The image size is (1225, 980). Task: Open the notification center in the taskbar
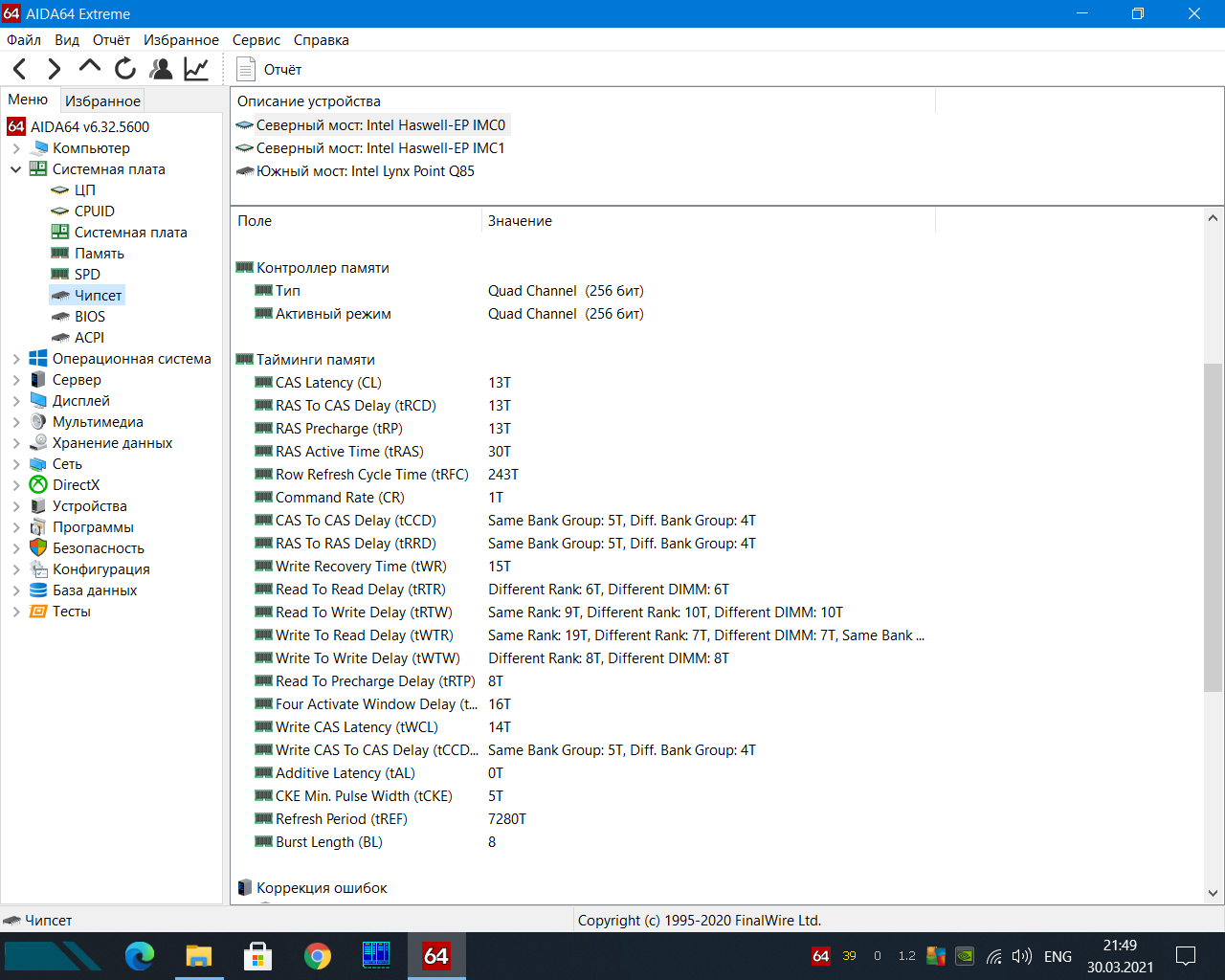pos(1186,956)
